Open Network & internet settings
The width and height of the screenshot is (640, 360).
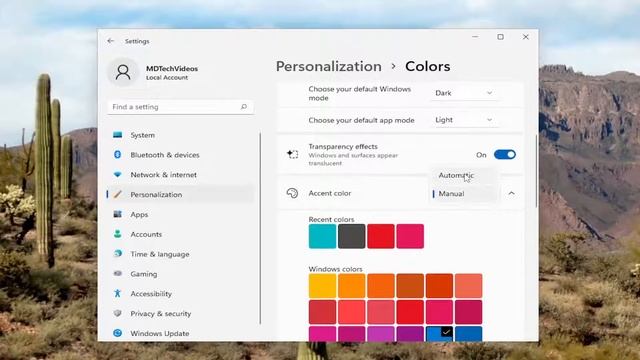pyautogui.click(x=180, y=175)
